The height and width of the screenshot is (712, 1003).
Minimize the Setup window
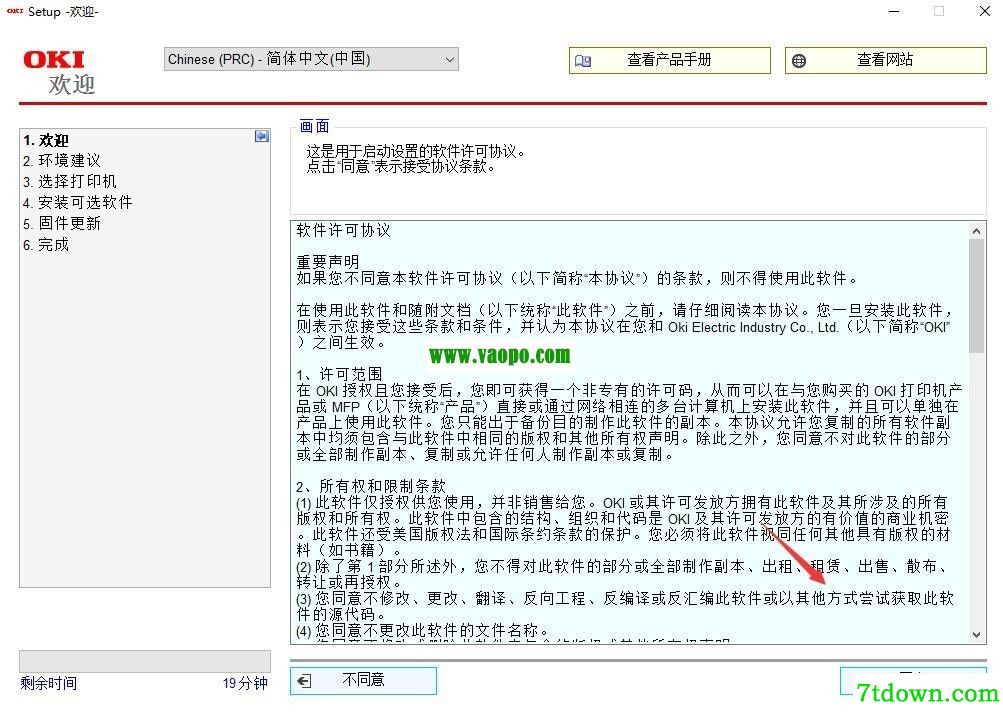click(894, 12)
